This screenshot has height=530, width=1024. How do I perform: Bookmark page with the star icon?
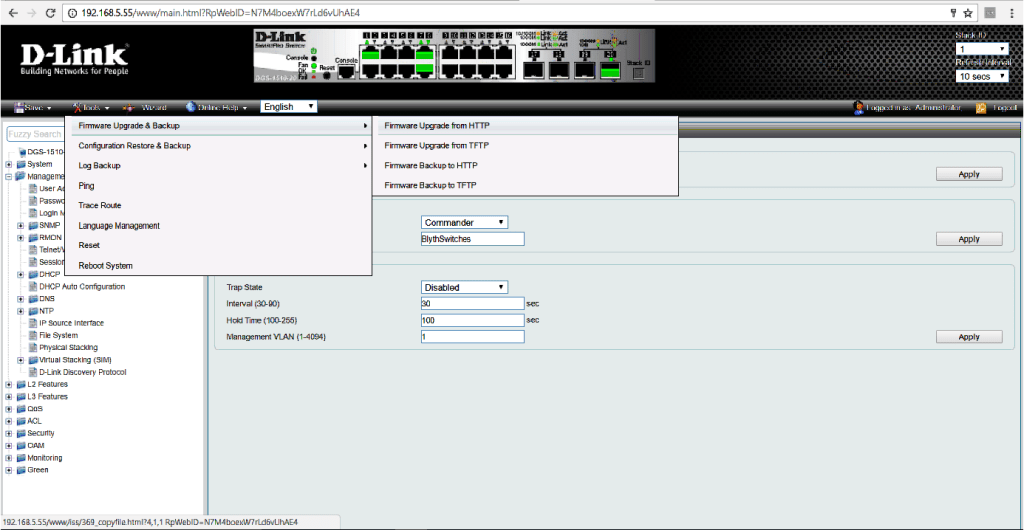tap(968, 12)
